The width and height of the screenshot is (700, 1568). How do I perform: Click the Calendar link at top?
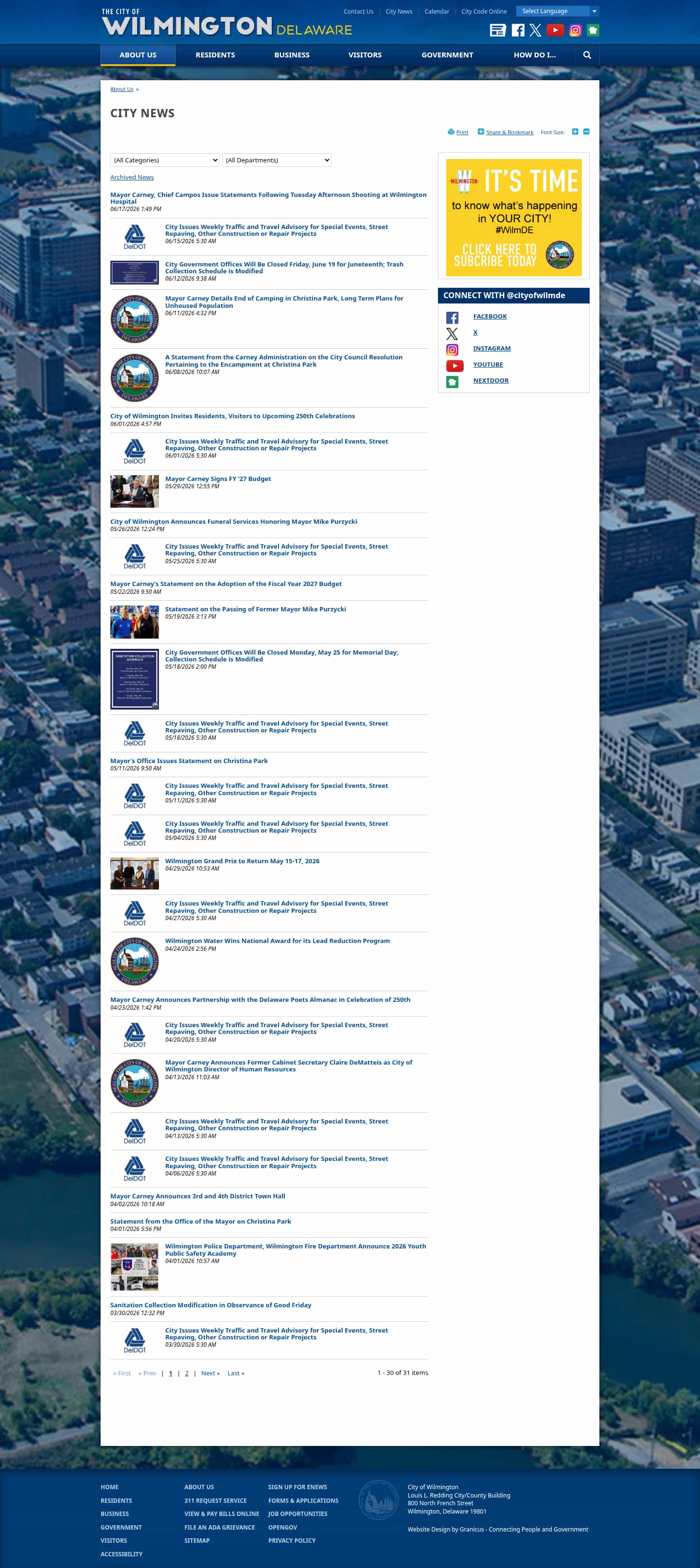(x=437, y=12)
